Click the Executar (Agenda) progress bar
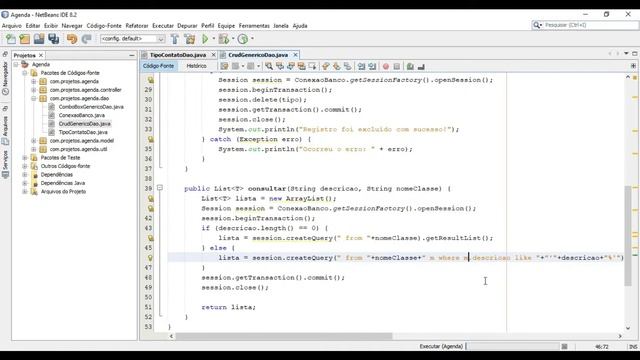 tap(512, 347)
